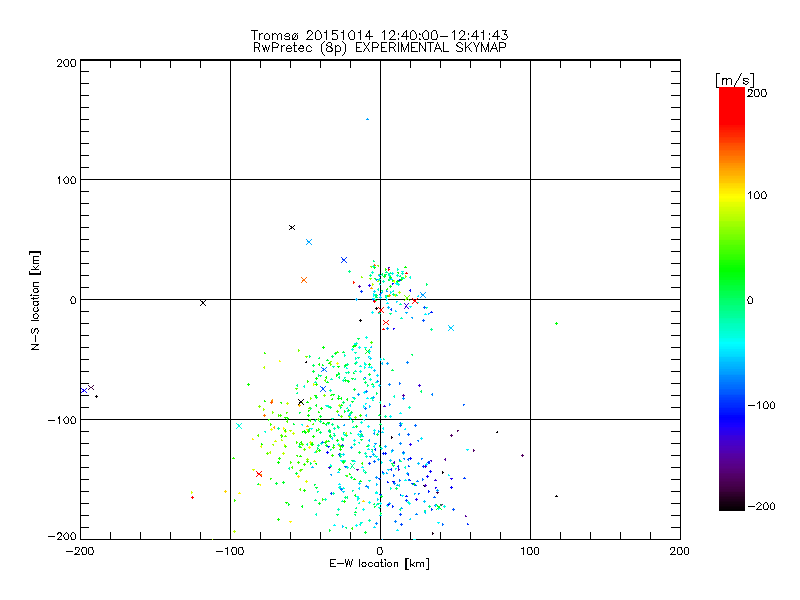Click the green zero region of the colorbar
This screenshot has width=800, height=600.
pos(732,299)
